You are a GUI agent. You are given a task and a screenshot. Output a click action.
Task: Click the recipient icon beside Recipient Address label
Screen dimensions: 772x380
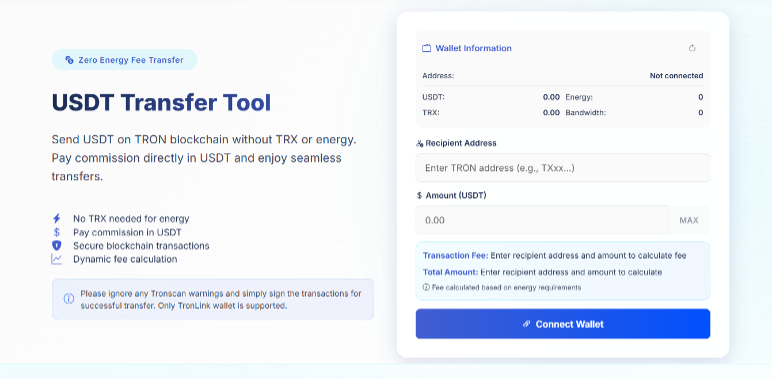click(x=419, y=143)
